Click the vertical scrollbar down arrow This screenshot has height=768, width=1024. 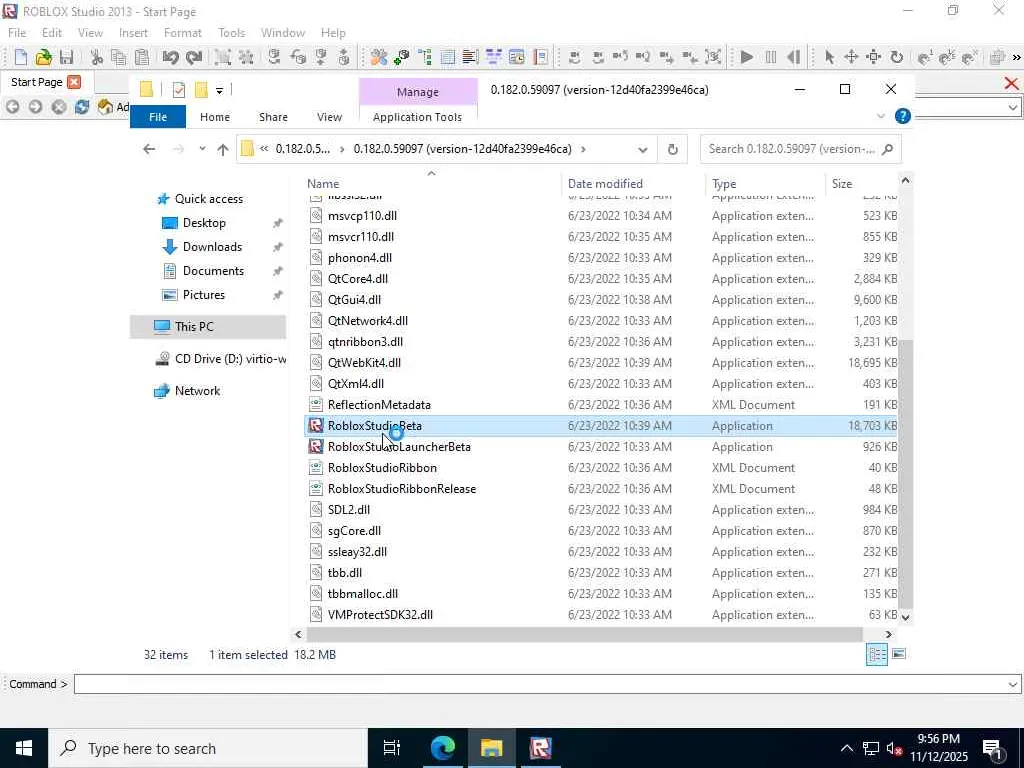coord(905,616)
